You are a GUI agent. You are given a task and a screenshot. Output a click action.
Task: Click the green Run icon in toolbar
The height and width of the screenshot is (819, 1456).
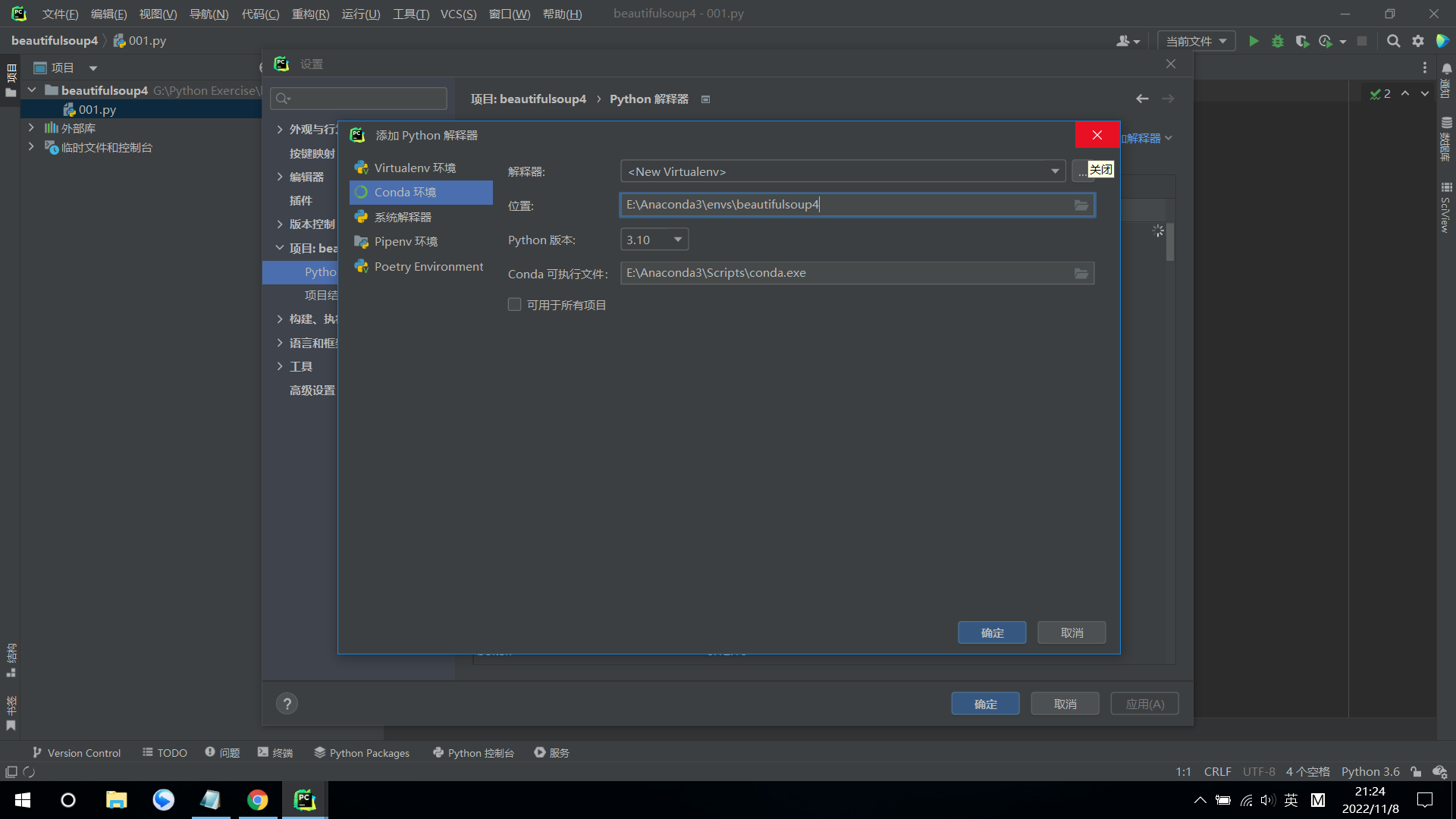1254,41
